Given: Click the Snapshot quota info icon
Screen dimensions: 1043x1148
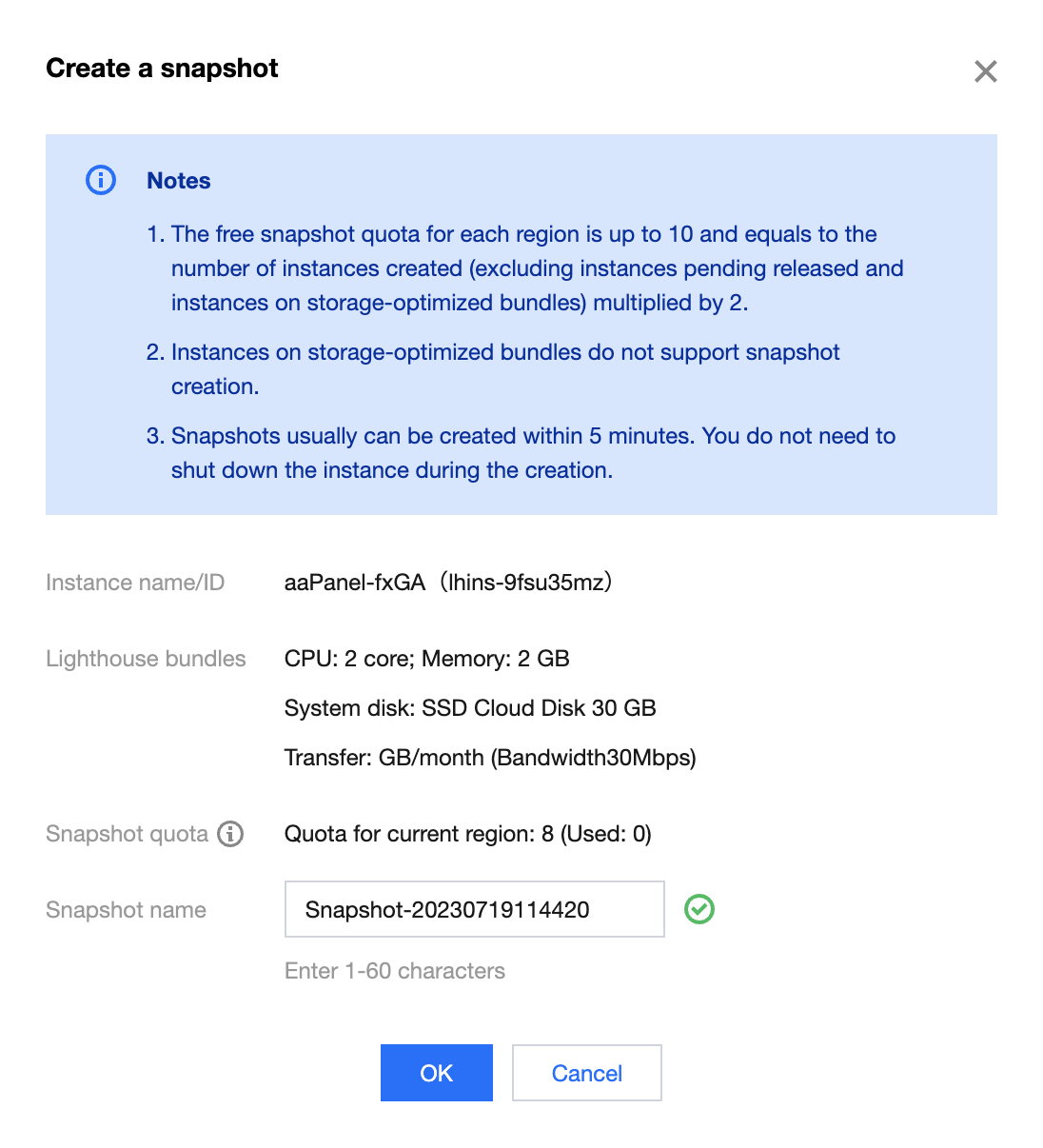Looking at the screenshot, I should [230, 834].
